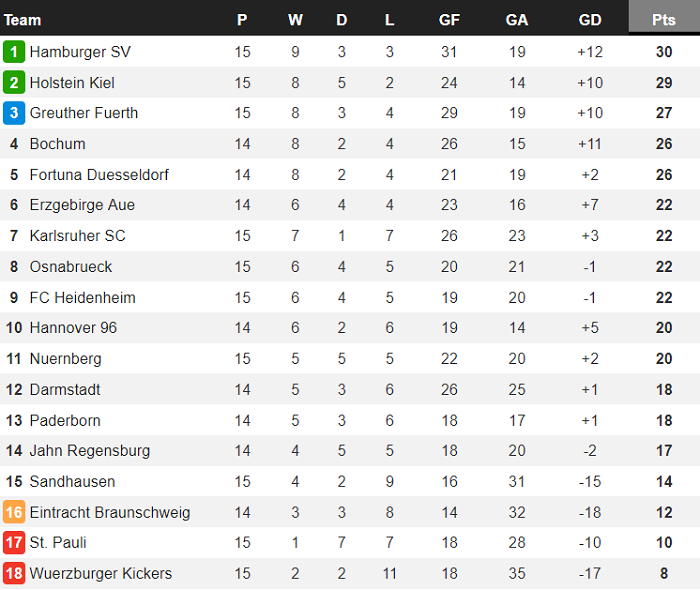Open Fortuna Duesseldorf team page
The width and height of the screenshot is (700, 590).
coord(99,175)
